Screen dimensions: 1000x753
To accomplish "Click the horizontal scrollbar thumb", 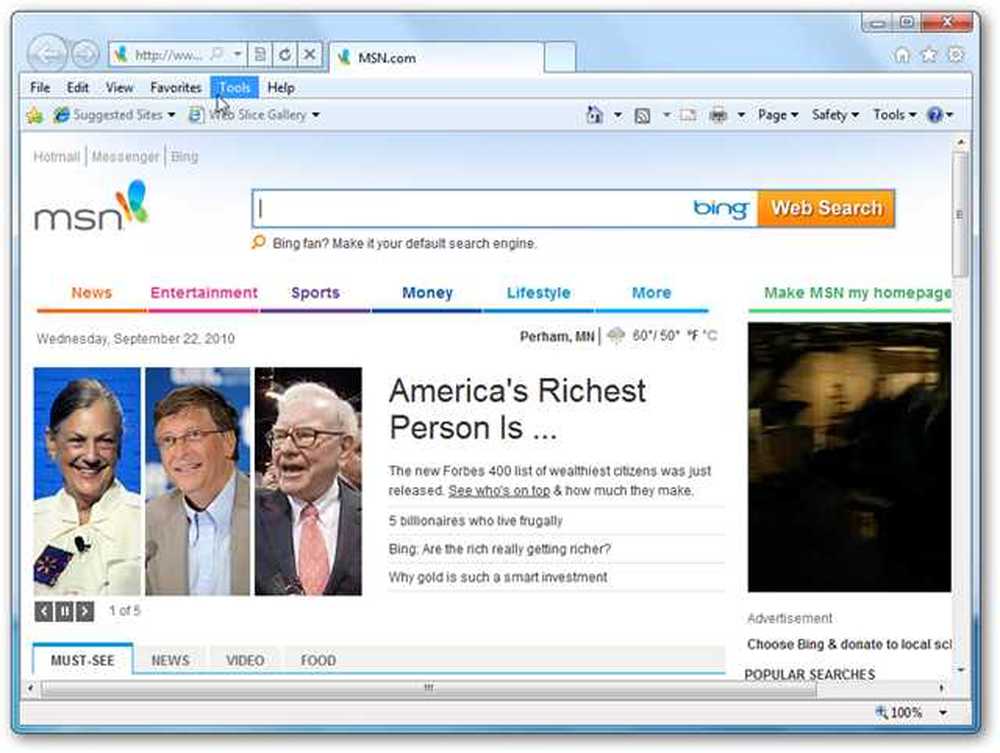I will pos(429,688).
